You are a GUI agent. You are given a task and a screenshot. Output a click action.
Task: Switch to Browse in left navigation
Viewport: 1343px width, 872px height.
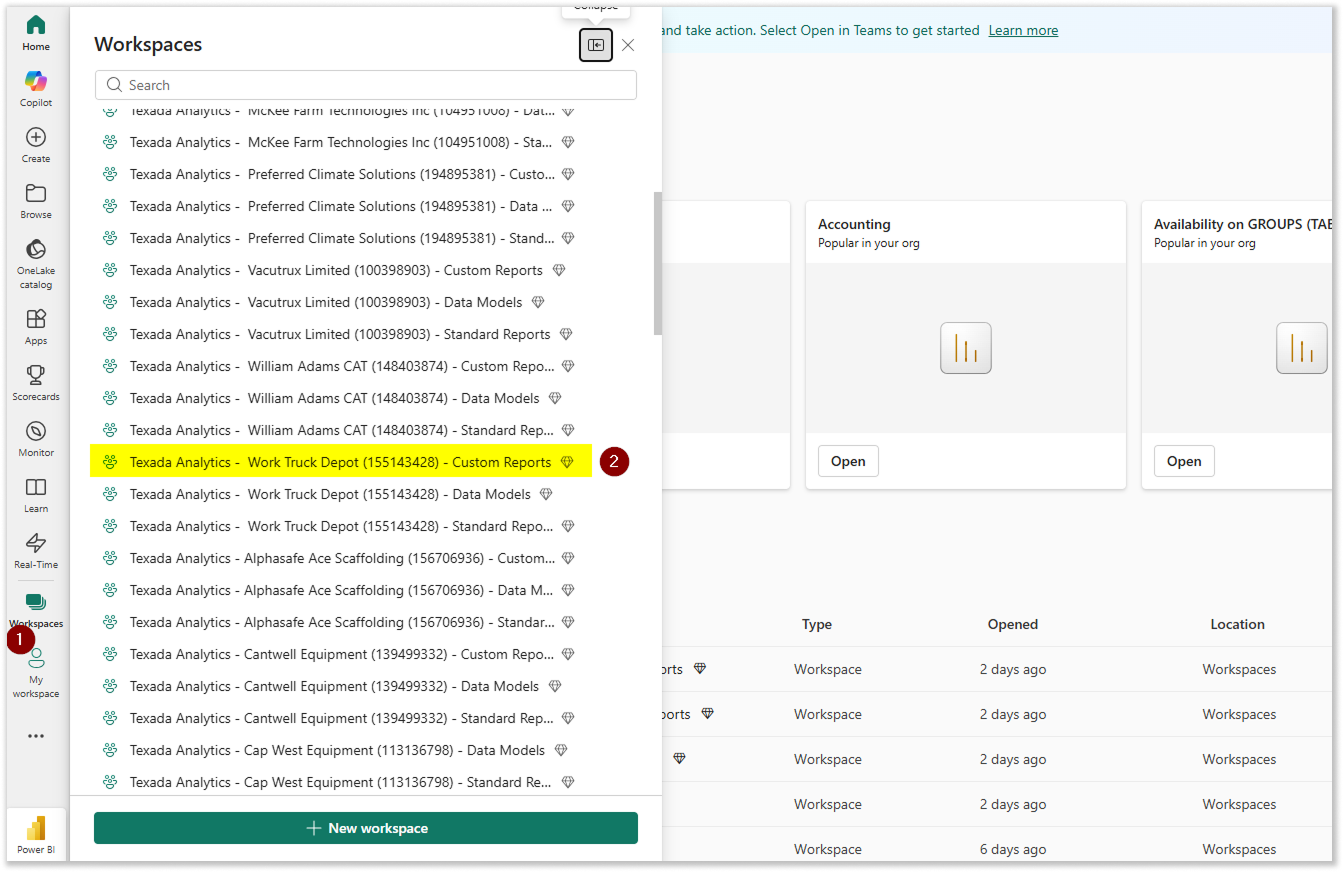pos(36,200)
